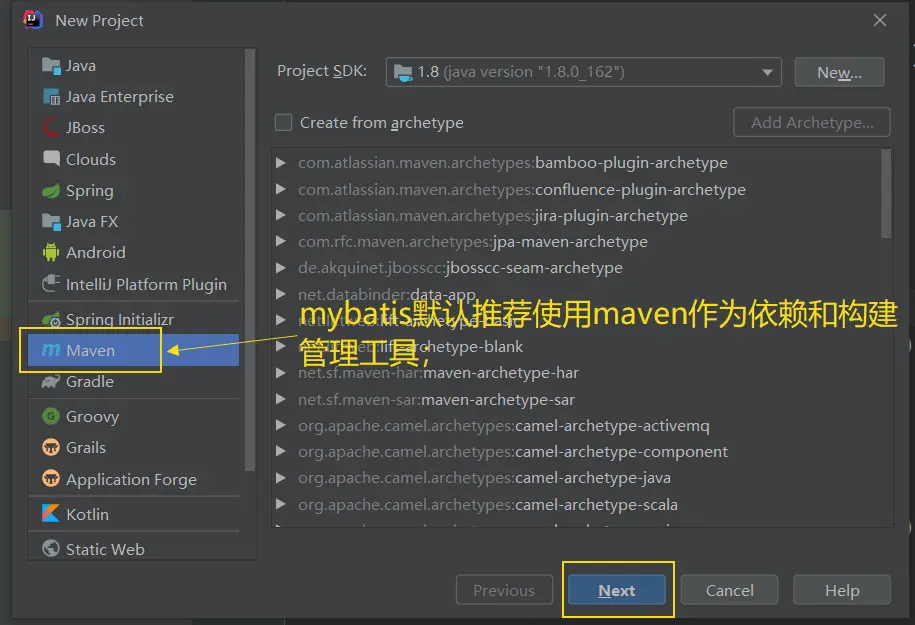This screenshot has width=915, height=625.
Task: Select the Java FX icon
Action: pos(51,222)
